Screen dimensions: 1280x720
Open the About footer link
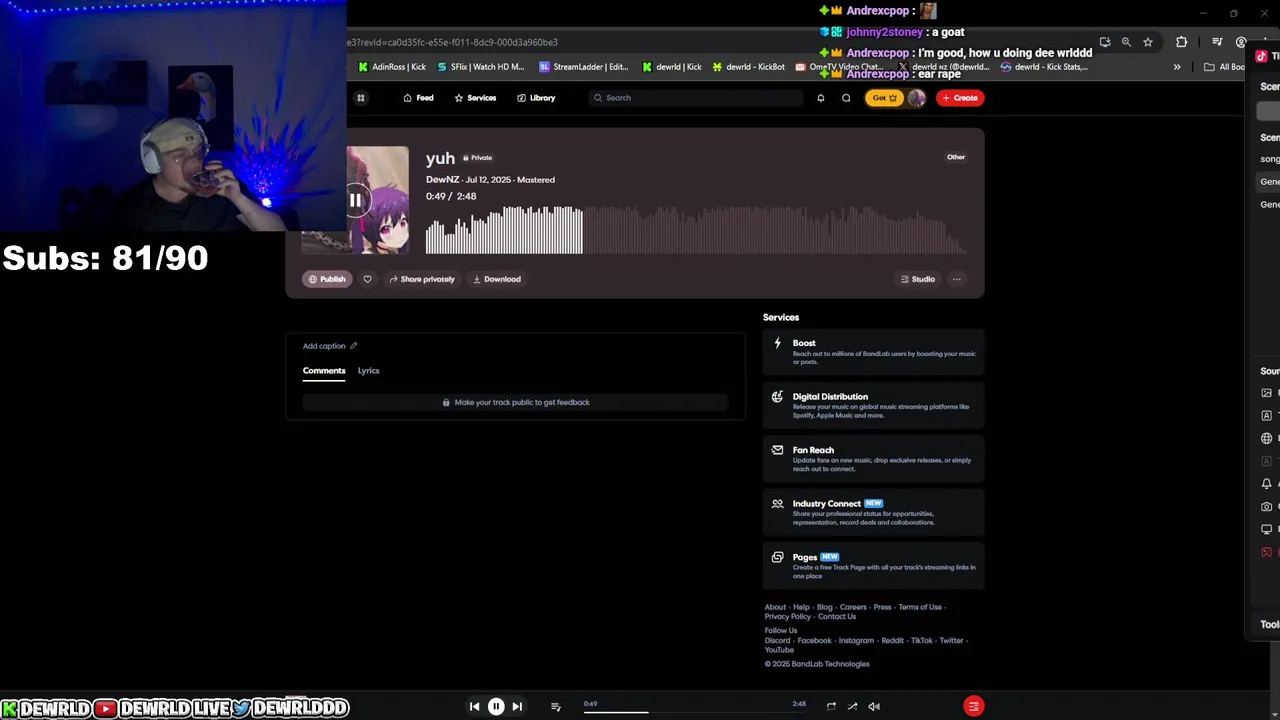coord(775,607)
